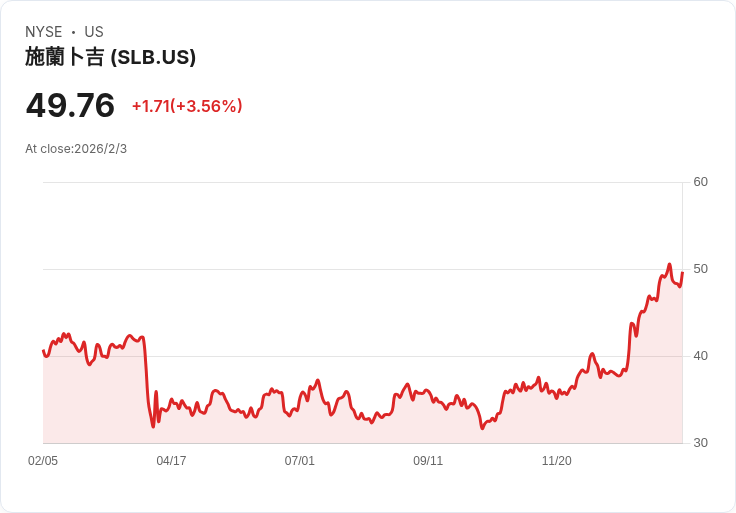This screenshot has height=513, width=736.
Task: Select the 09/11 date on the x-axis
Action: [428, 461]
